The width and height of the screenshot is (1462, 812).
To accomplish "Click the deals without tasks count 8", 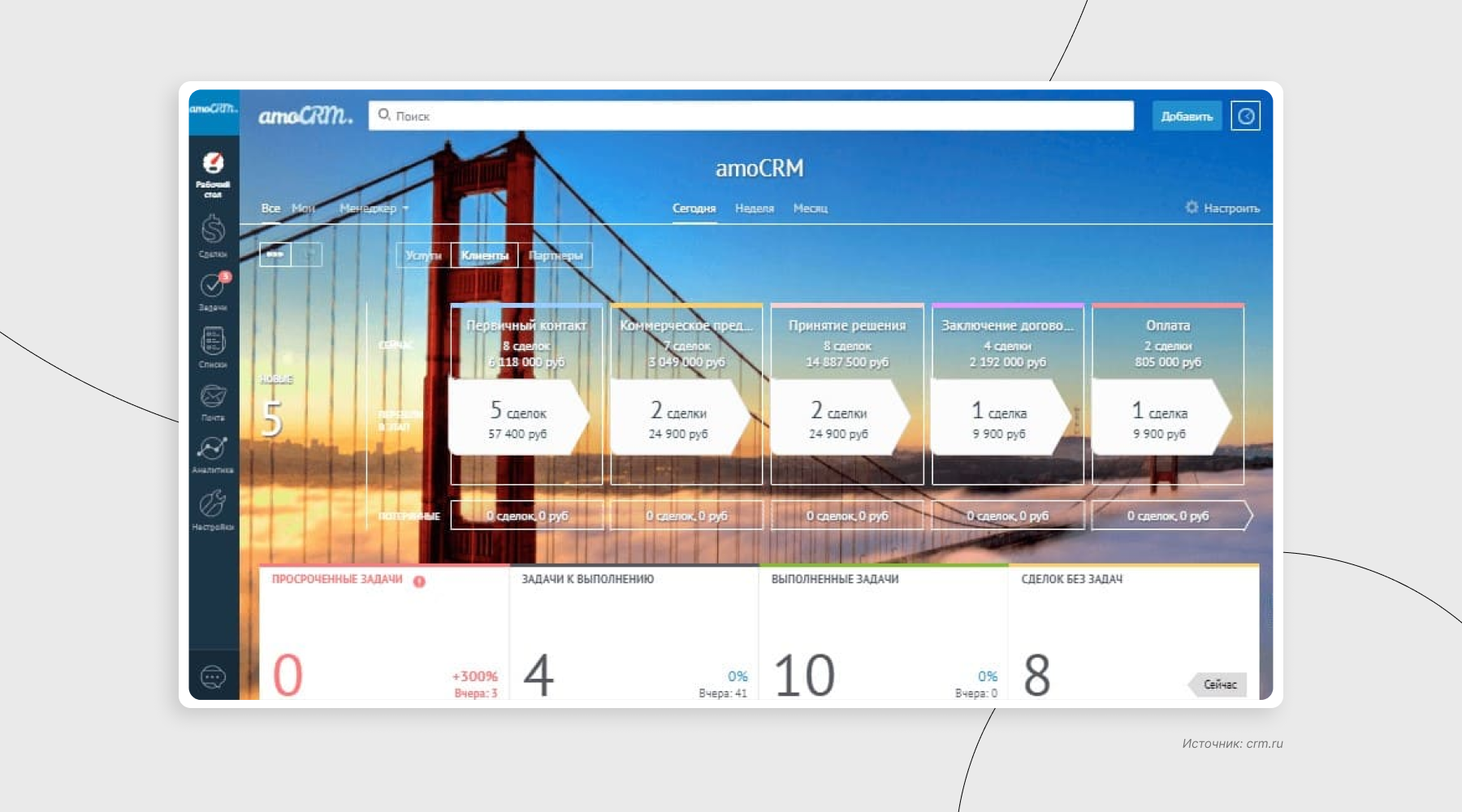I will tap(1036, 676).
